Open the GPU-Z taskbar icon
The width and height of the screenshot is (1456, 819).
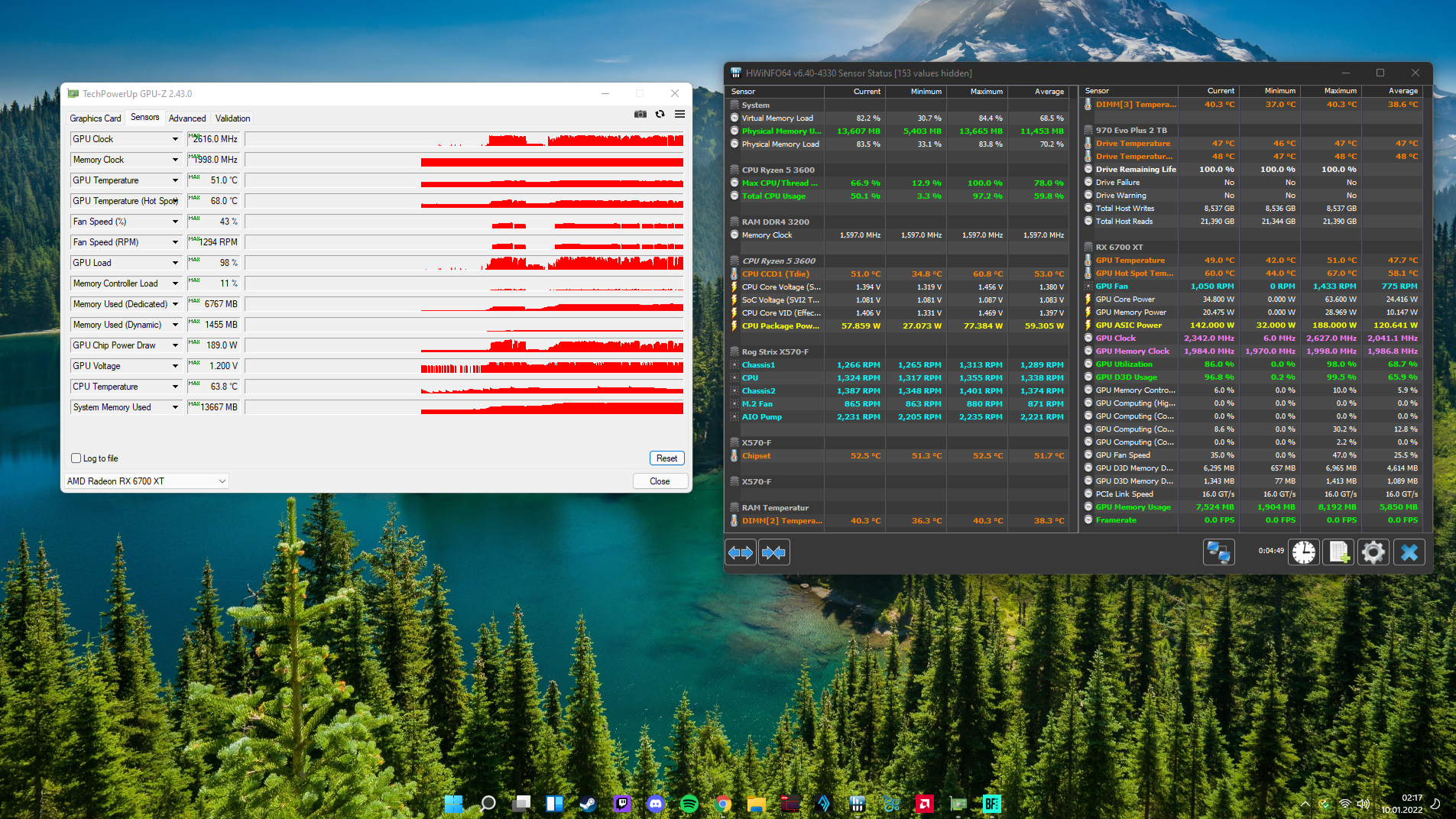(x=958, y=803)
